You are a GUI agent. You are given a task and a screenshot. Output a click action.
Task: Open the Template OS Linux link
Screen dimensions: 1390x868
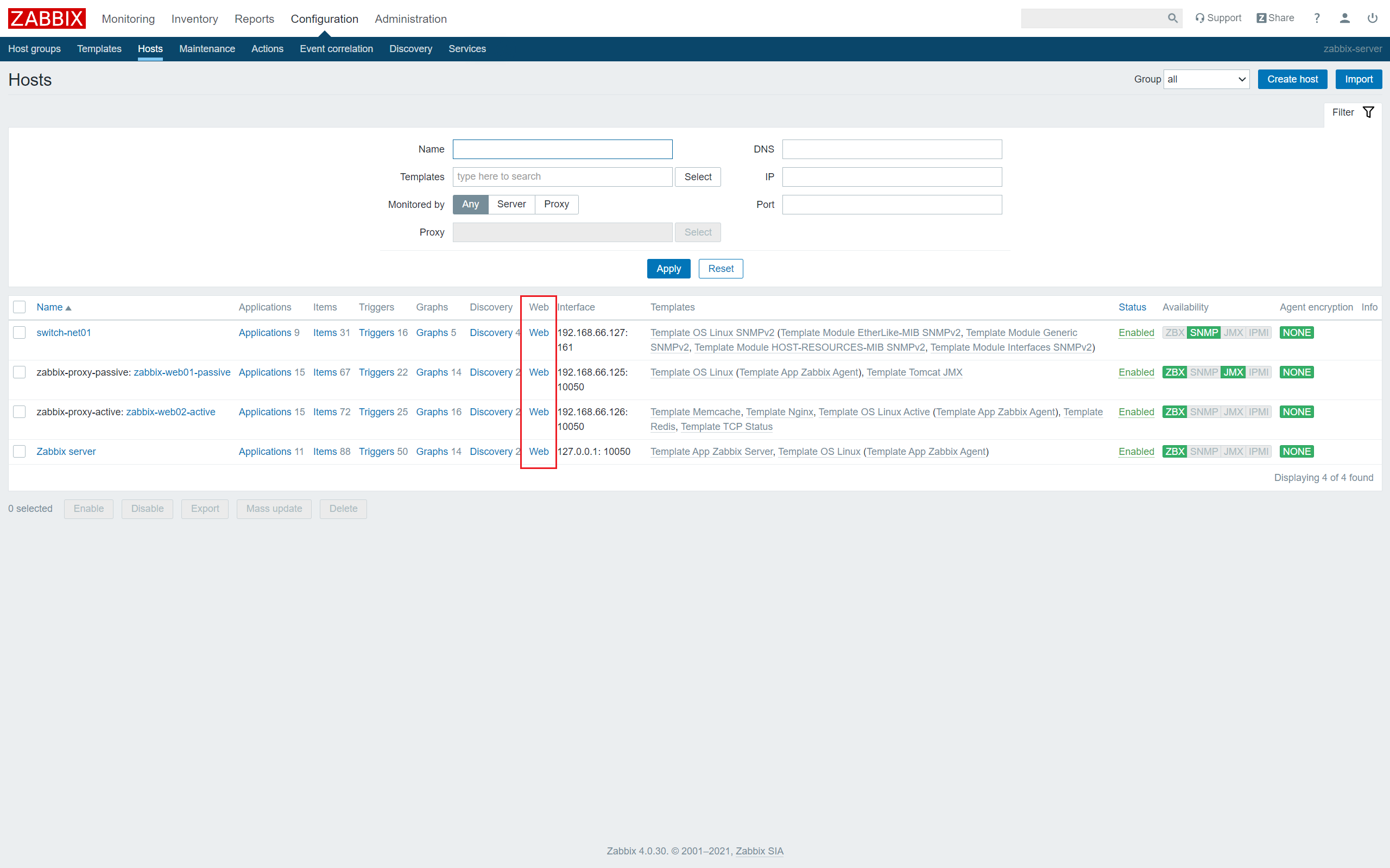691,372
